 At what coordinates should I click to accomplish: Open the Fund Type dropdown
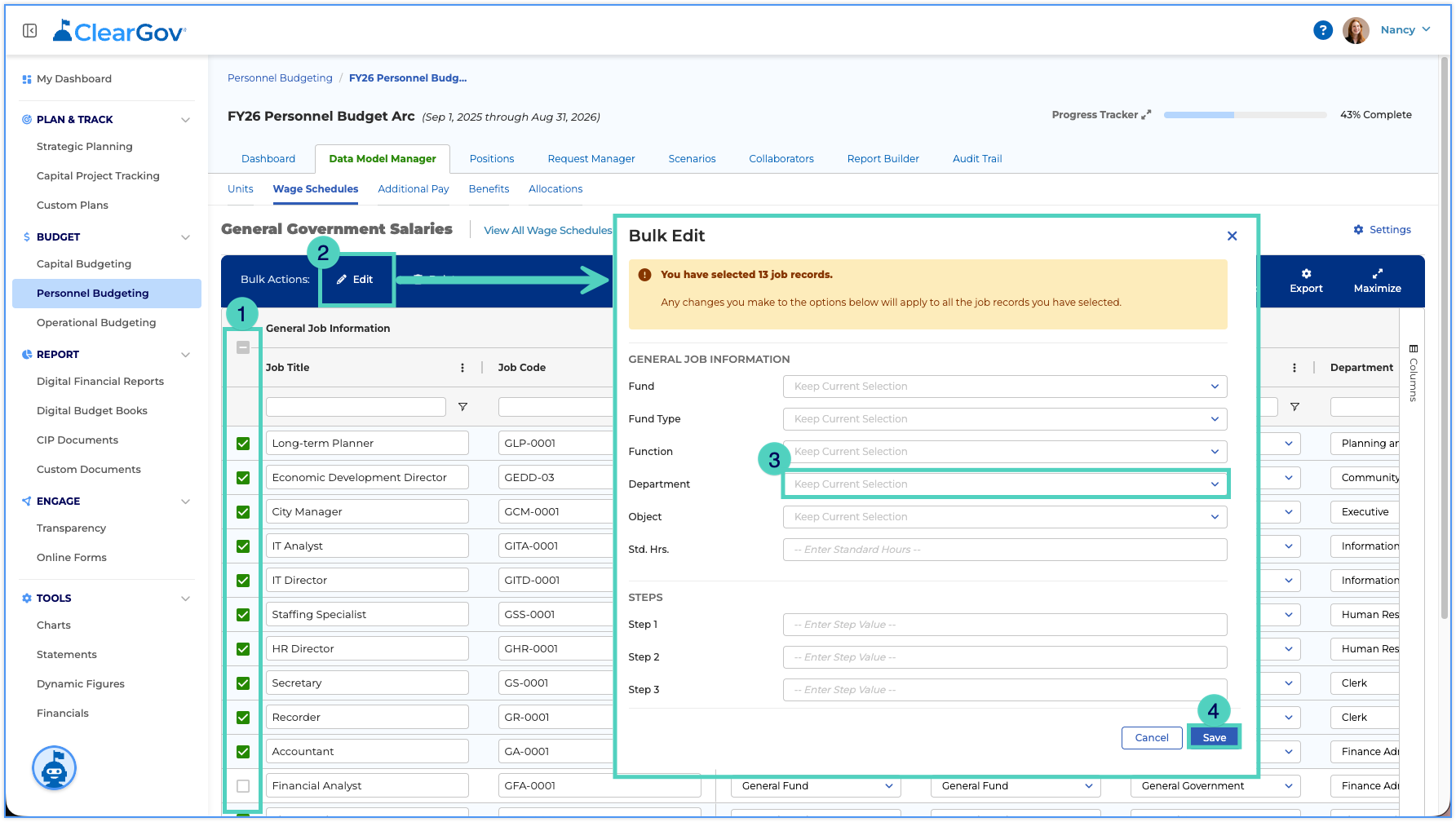[x=1005, y=419]
